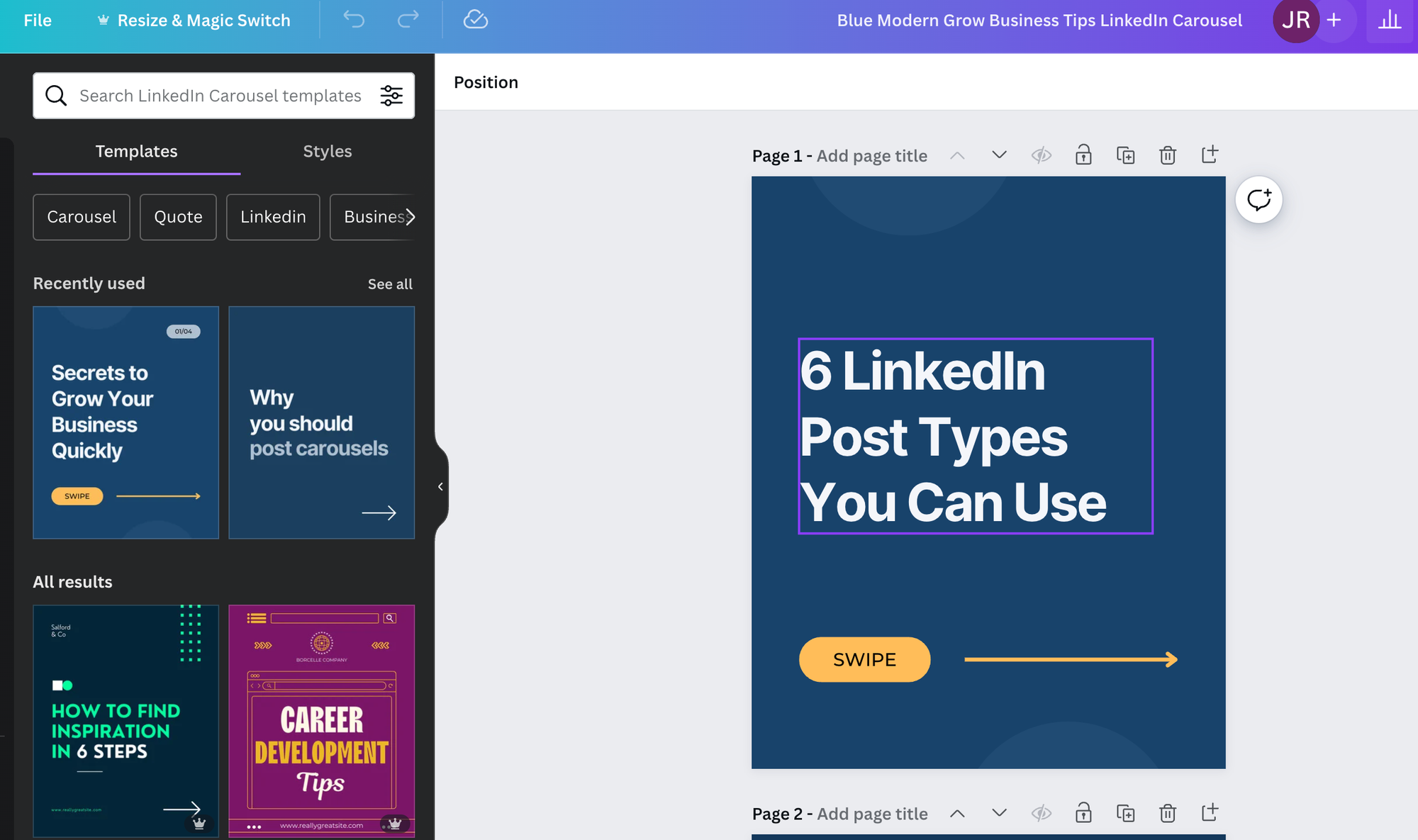The height and width of the screenshot is (840, 1418).
Task: Open the Position panel
Action: (486, 82)
